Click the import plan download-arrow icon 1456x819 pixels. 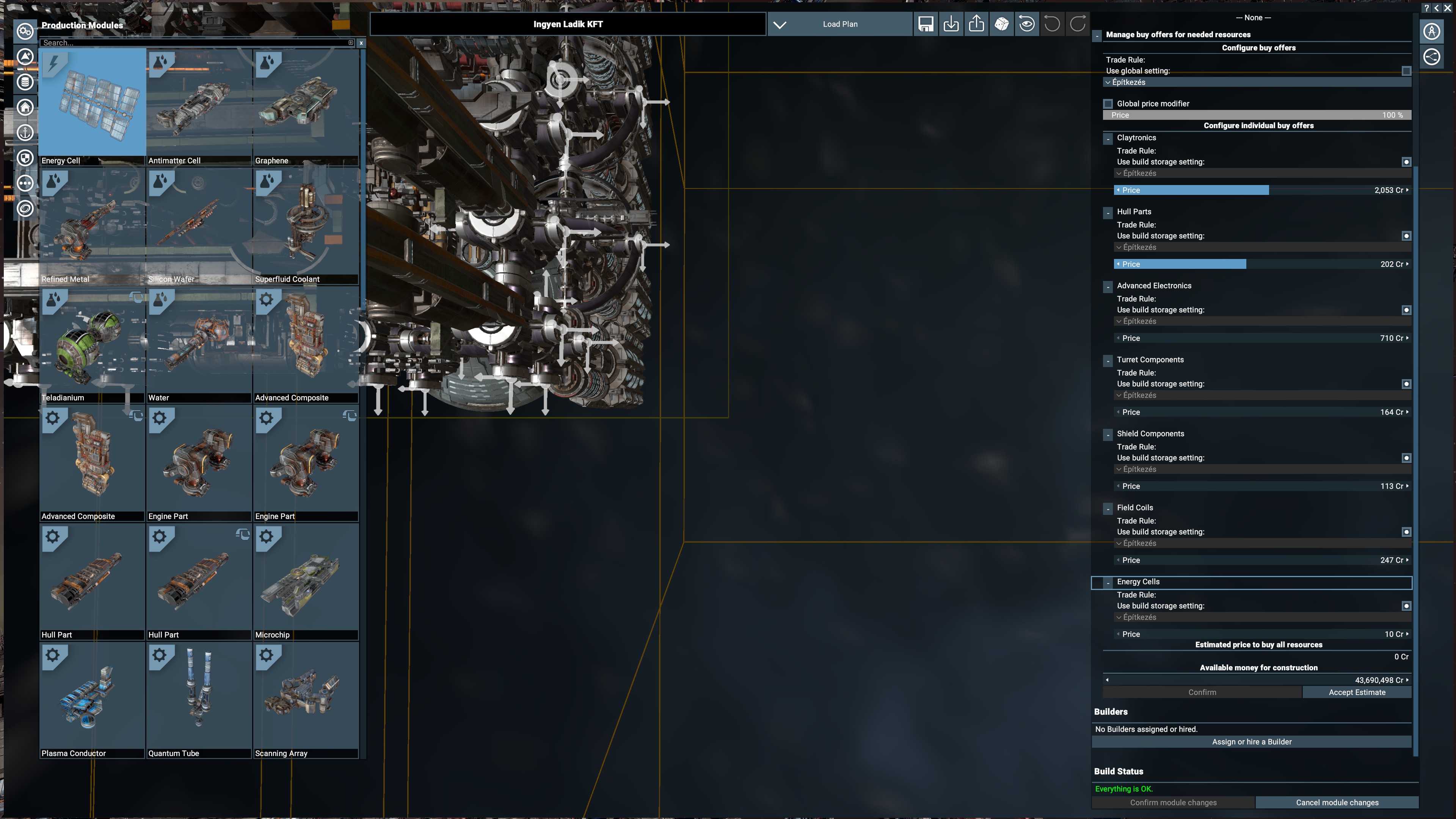951,24
